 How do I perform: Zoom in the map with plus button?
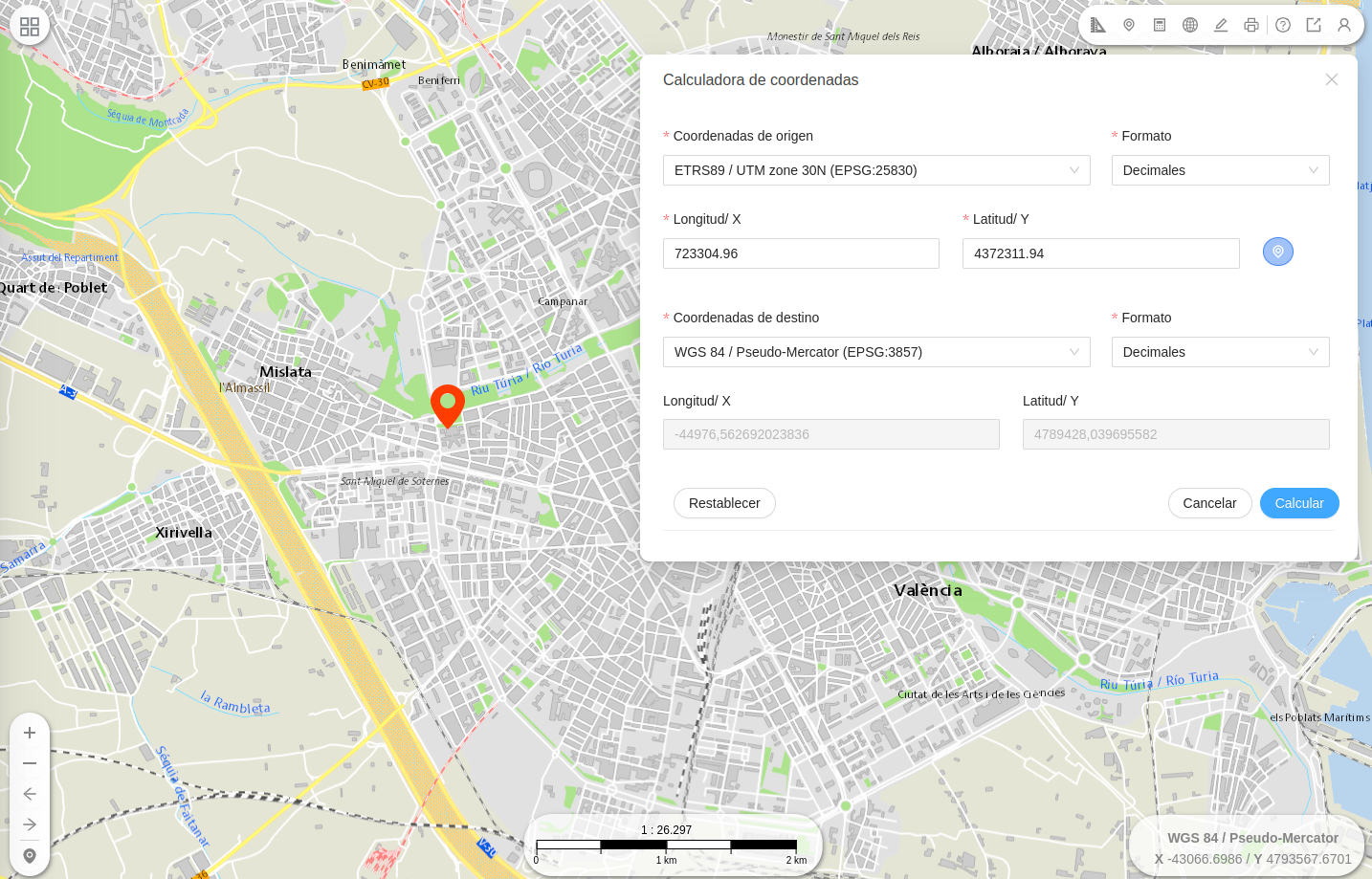[x=30, y=733]
